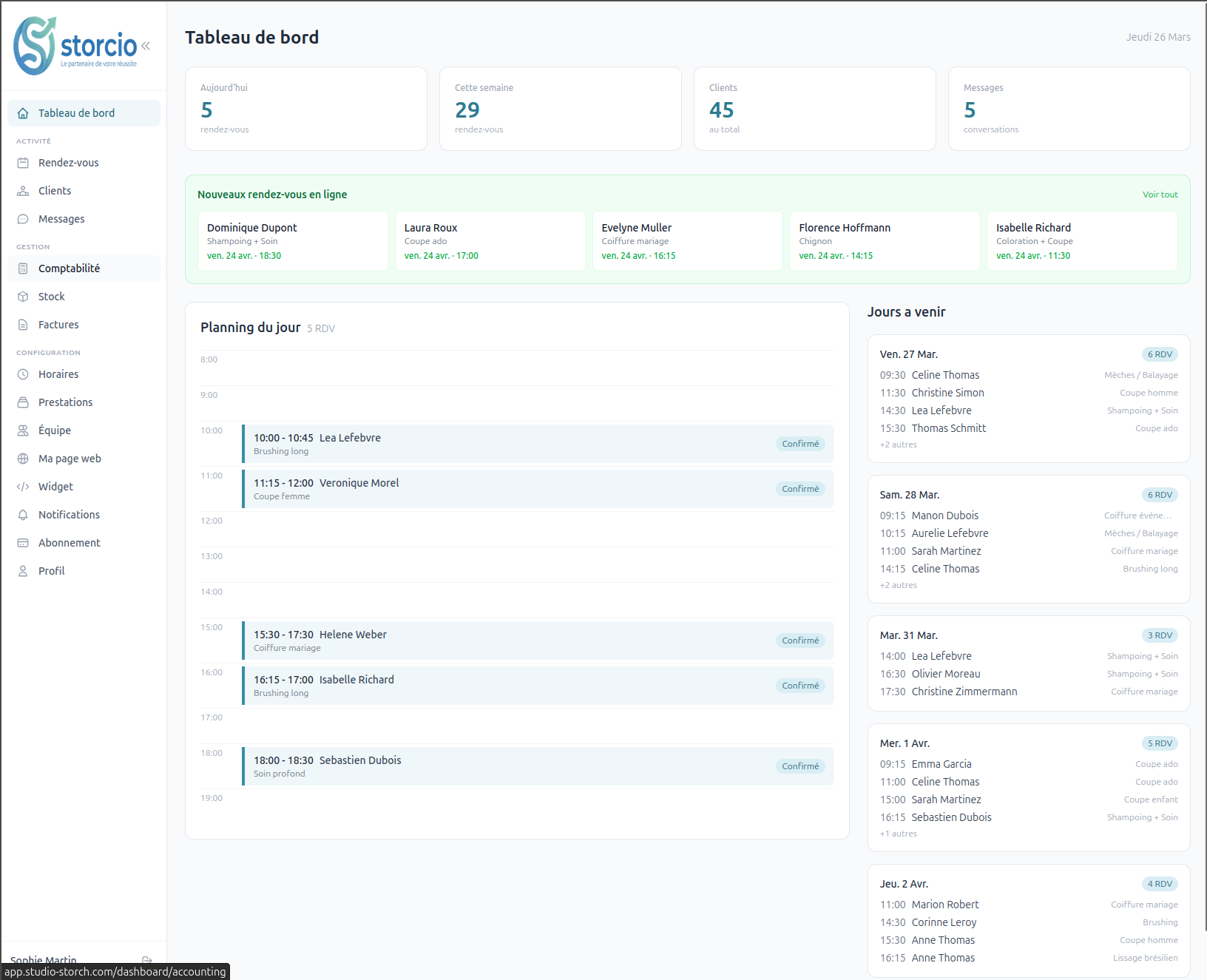The height and width of the screenshot is (980, 1207).
Task: Open Helene Weber's Coiffure mariage appointment
Action: 538,641
